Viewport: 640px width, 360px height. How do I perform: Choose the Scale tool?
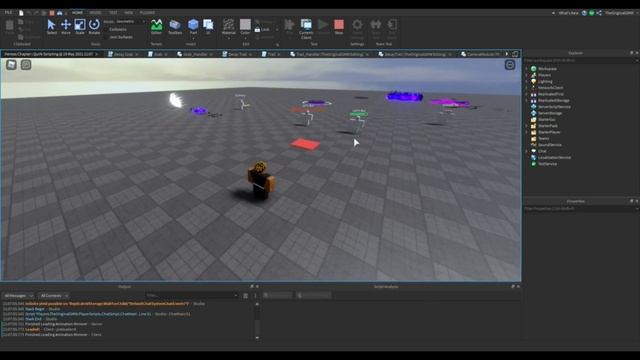click(x=80, y=26)
